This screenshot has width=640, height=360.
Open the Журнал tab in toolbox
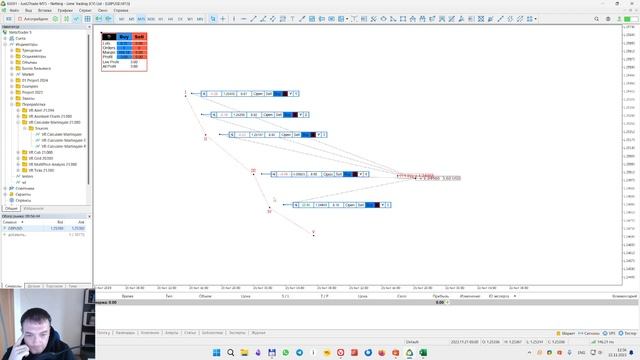258,333
